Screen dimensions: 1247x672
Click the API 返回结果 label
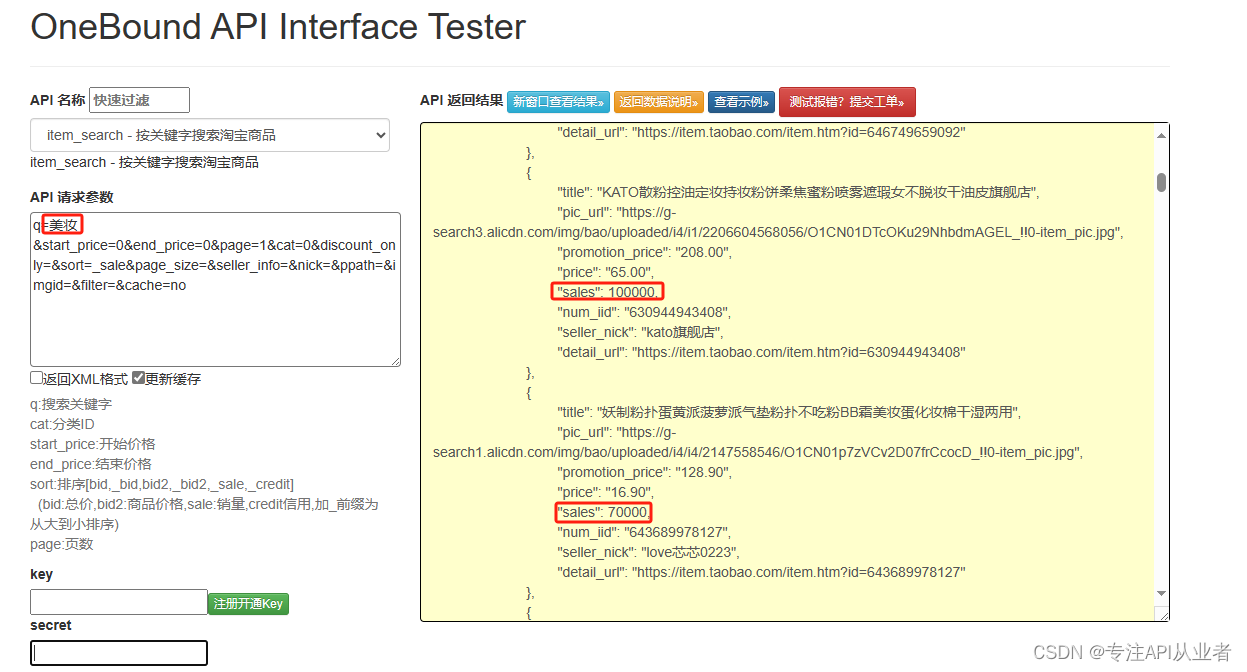coord(462,100)
